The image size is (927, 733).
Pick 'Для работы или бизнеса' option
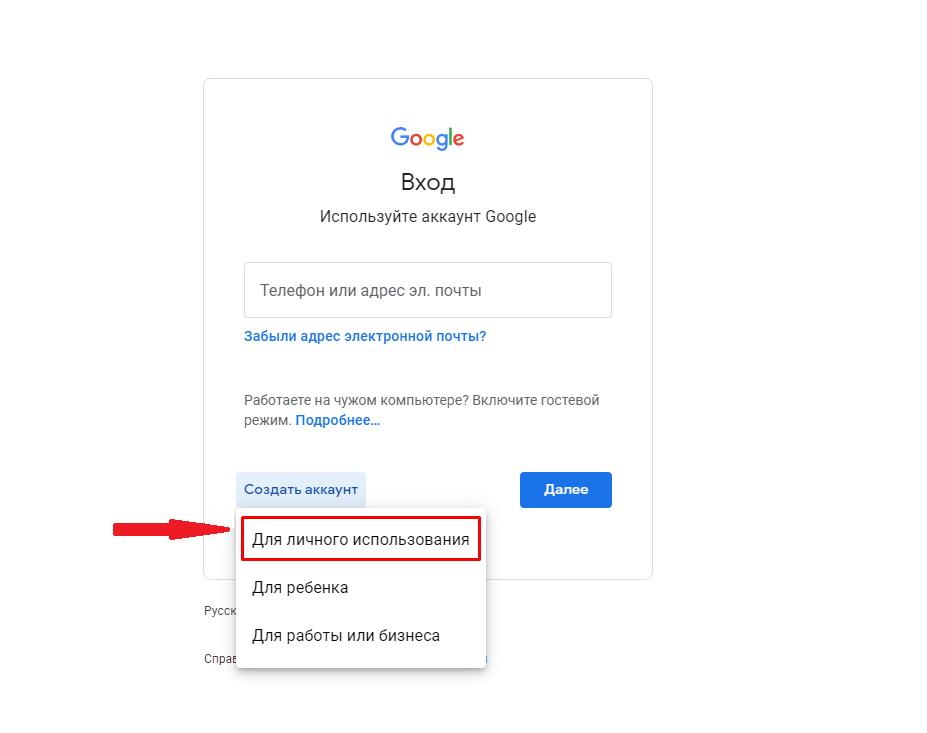pos(346,635)
